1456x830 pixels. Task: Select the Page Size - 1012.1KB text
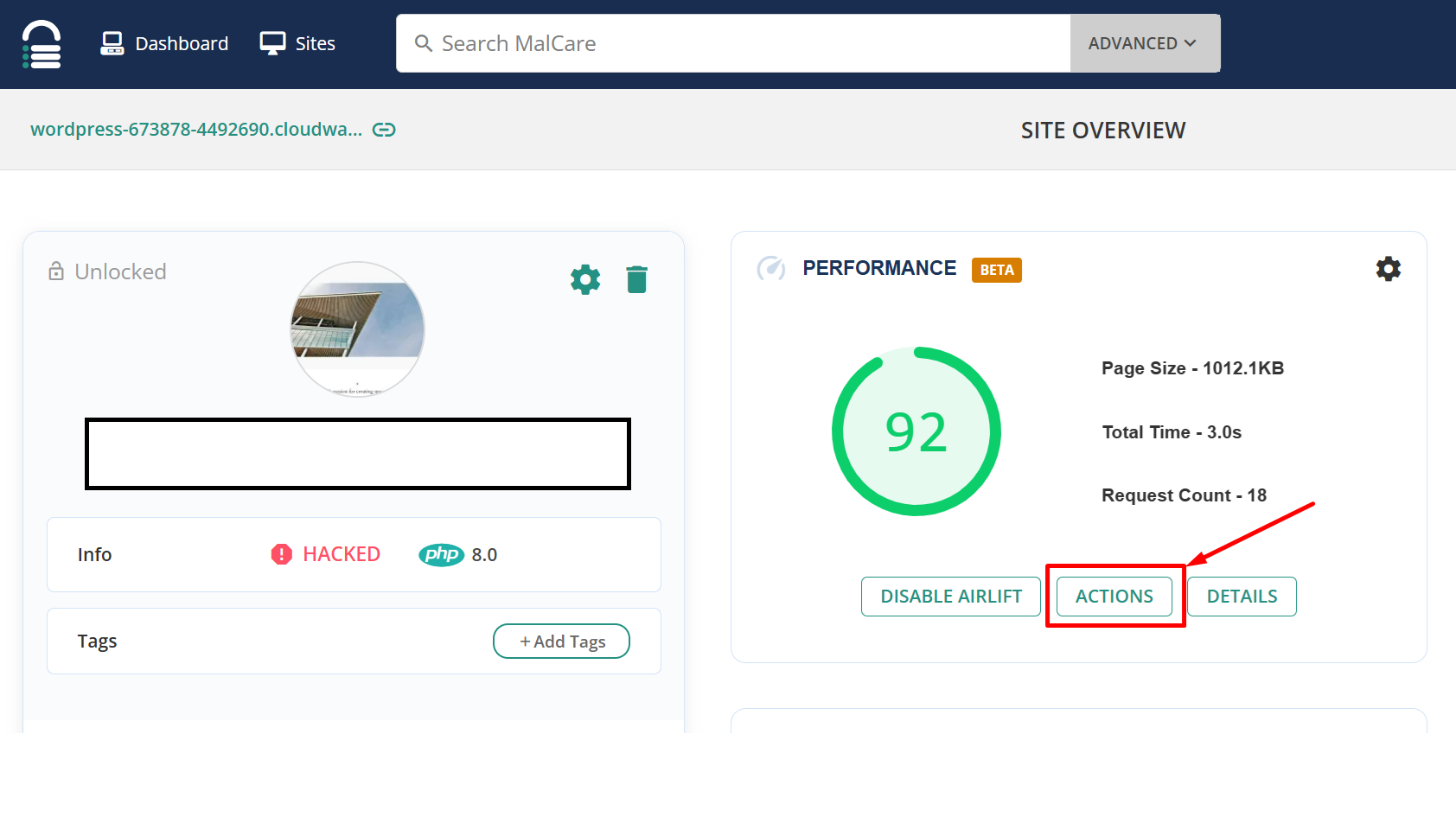coord(1193,368)
